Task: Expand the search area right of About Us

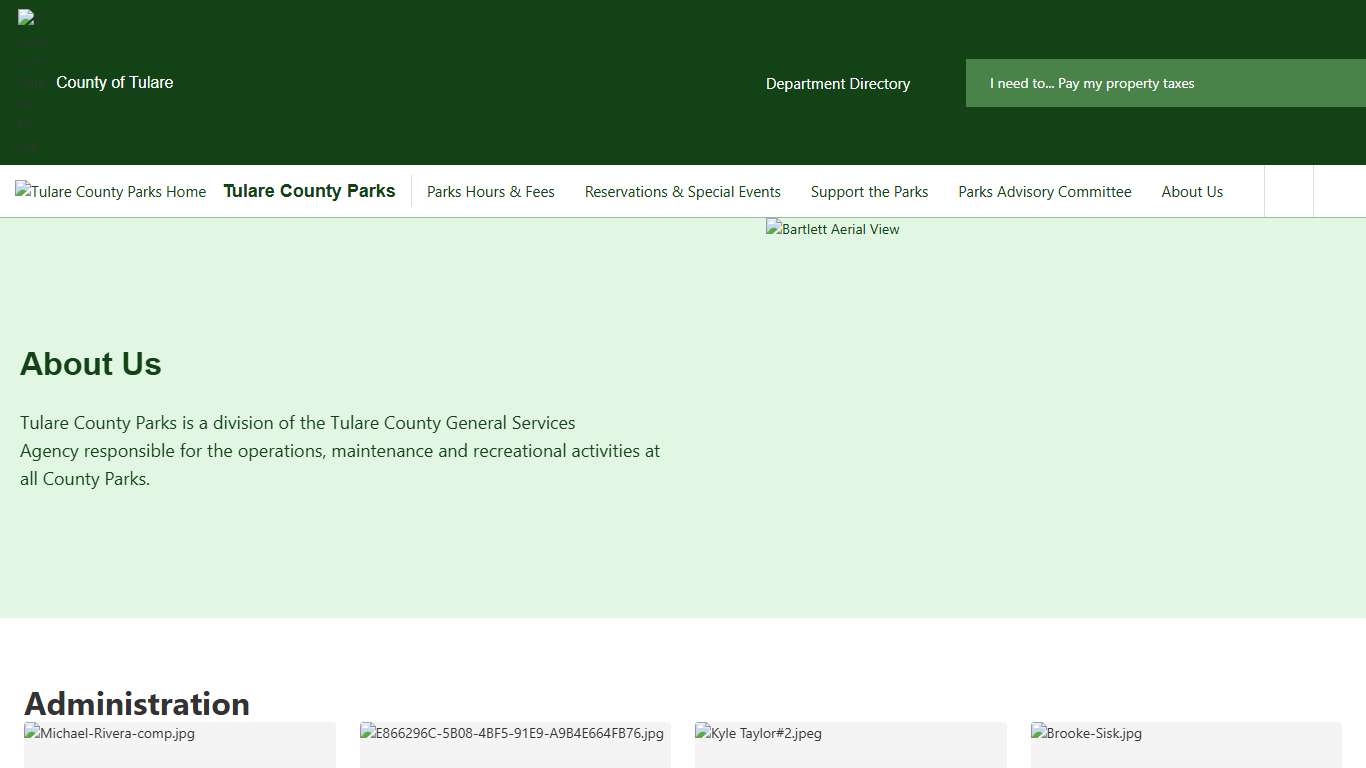Action: click(1287, 191)
